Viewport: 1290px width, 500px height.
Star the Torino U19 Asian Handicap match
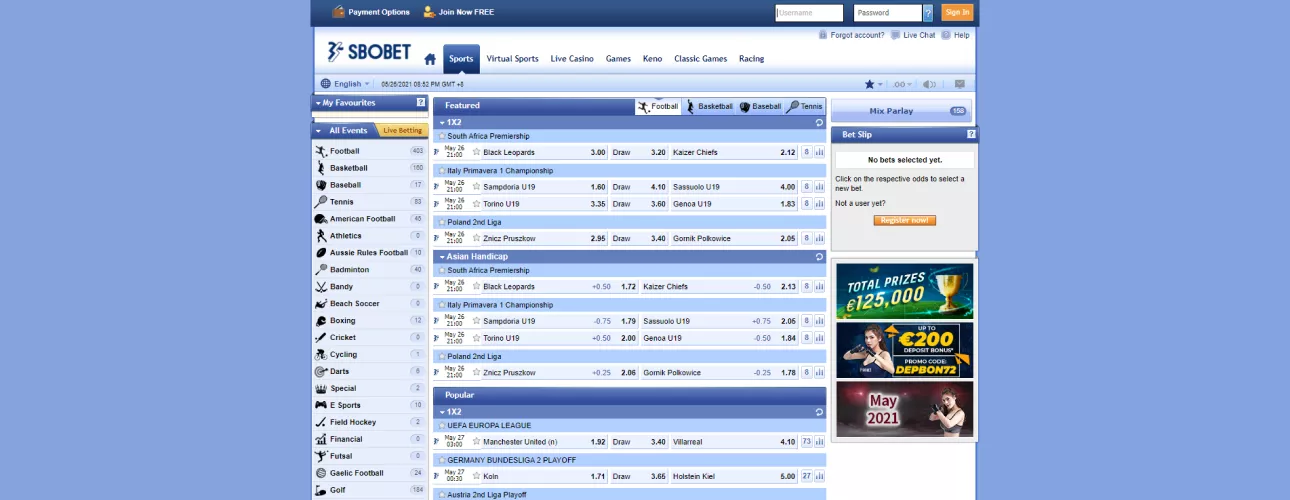tap(476, 338)
